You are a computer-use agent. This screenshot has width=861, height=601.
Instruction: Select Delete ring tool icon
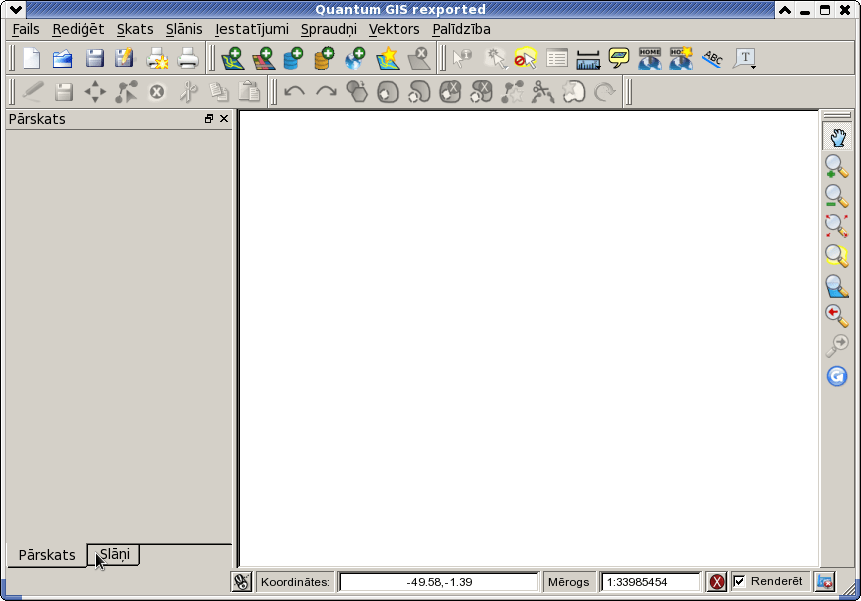tap(450, 92)
